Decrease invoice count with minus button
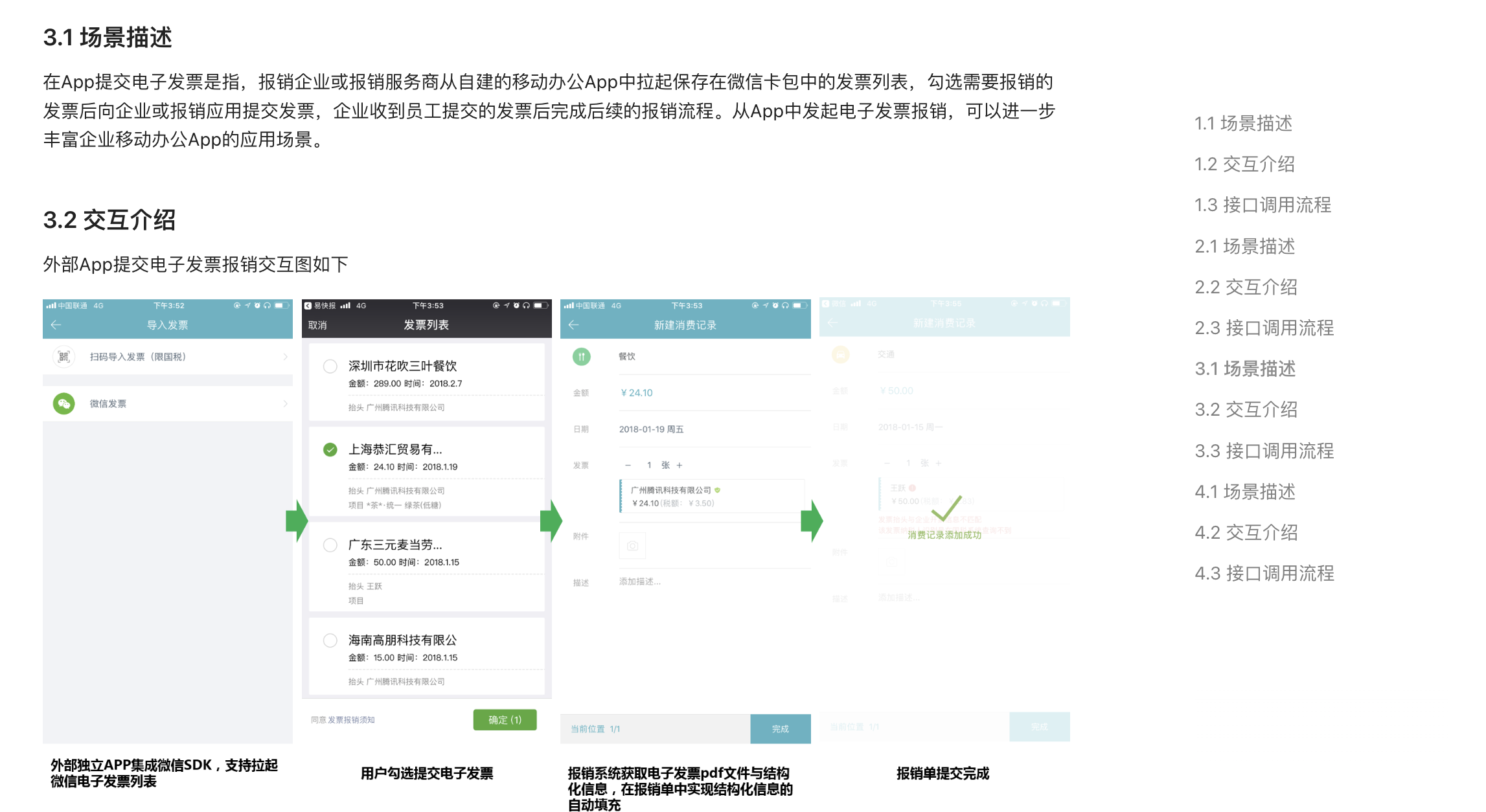The height and width of the screenshot is (812, 1486). click(x=628, y=465)
